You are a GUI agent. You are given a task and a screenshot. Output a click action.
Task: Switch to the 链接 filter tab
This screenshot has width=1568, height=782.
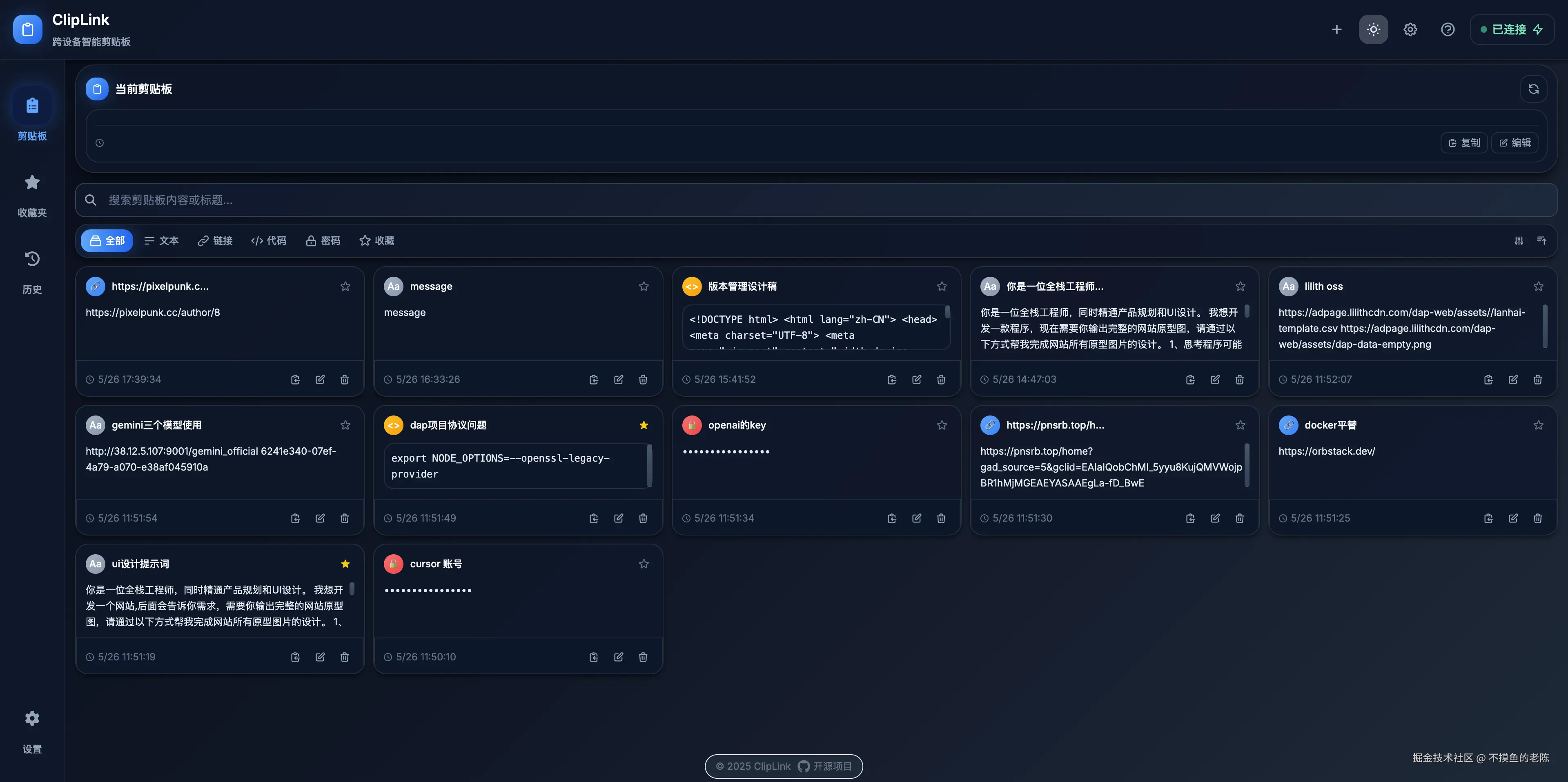tap(215, 240)
